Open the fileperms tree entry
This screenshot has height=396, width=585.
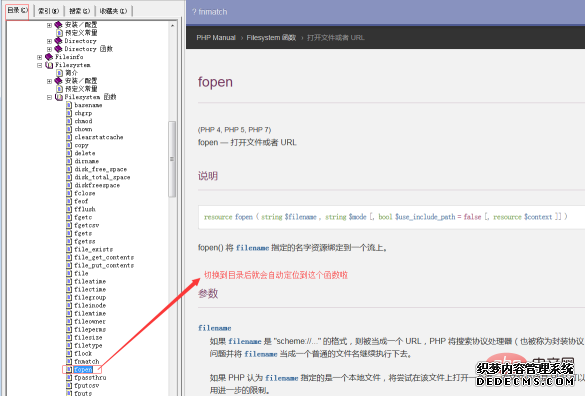[x=90, y=330]
